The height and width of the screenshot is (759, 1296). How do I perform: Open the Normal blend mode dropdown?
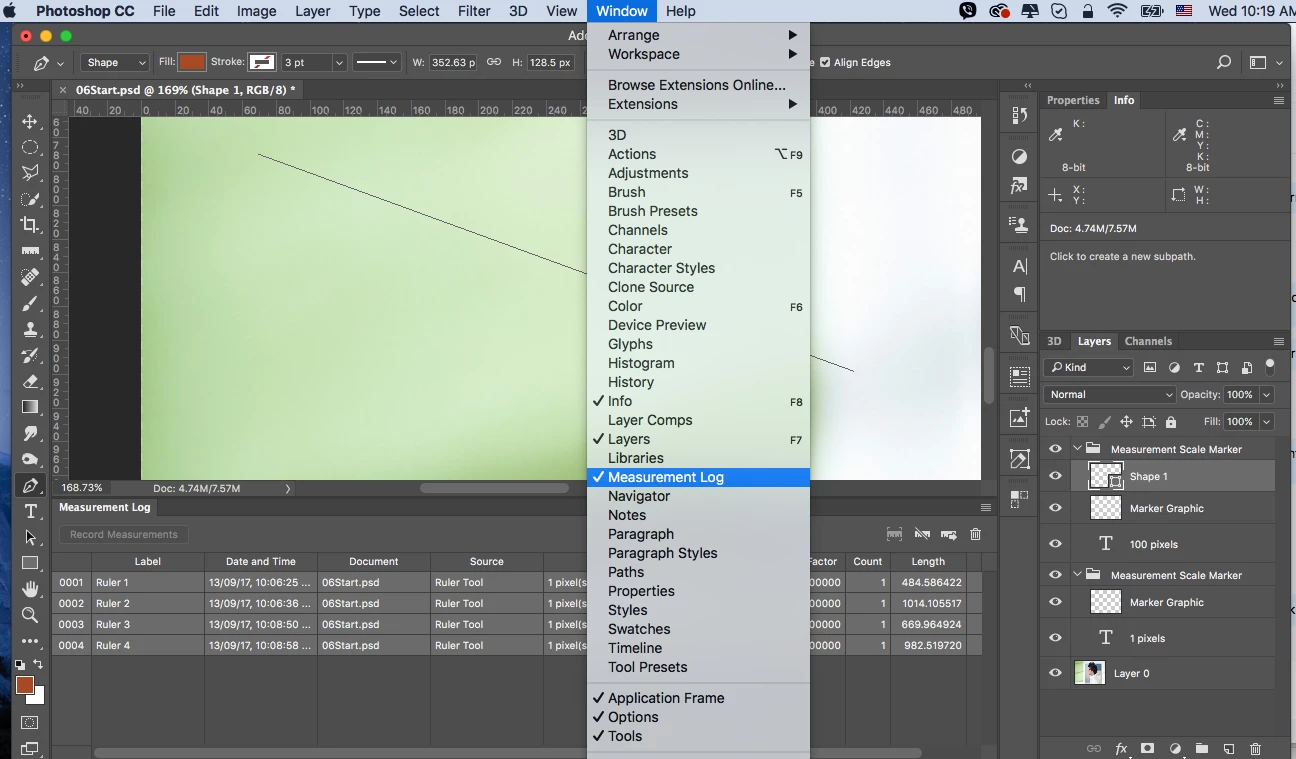(x=1109, y=394)
